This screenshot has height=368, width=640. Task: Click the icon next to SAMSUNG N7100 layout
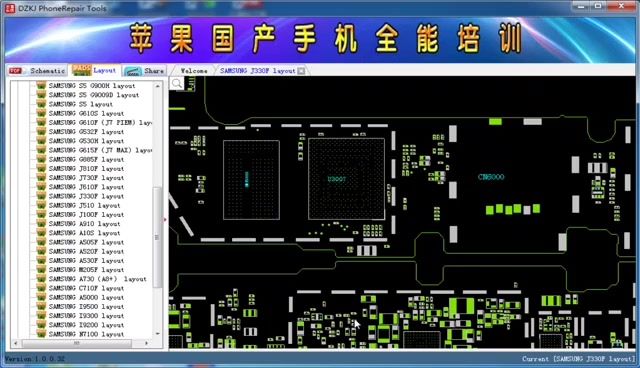tap(41, 334)
